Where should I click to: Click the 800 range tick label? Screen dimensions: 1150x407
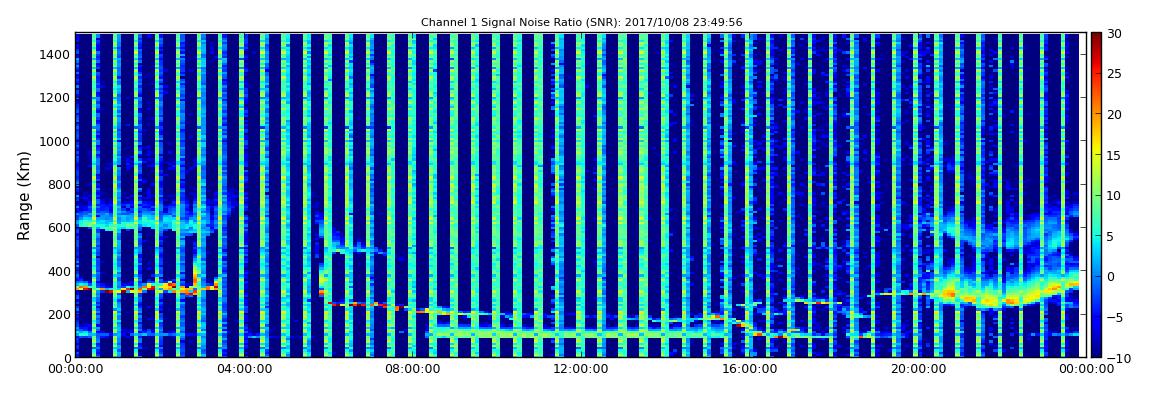click(x=59, y=184)
